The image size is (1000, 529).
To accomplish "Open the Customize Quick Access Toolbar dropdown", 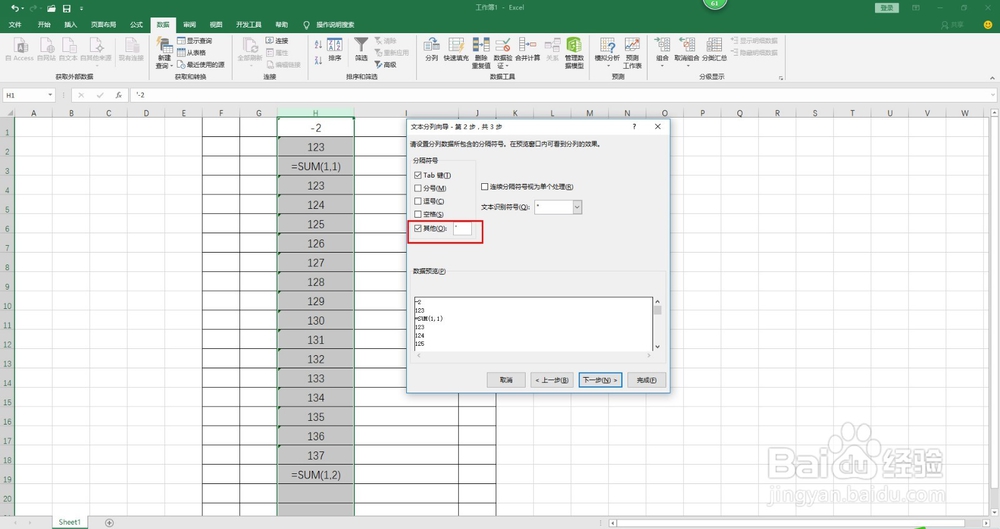I will tap(82, 8).
